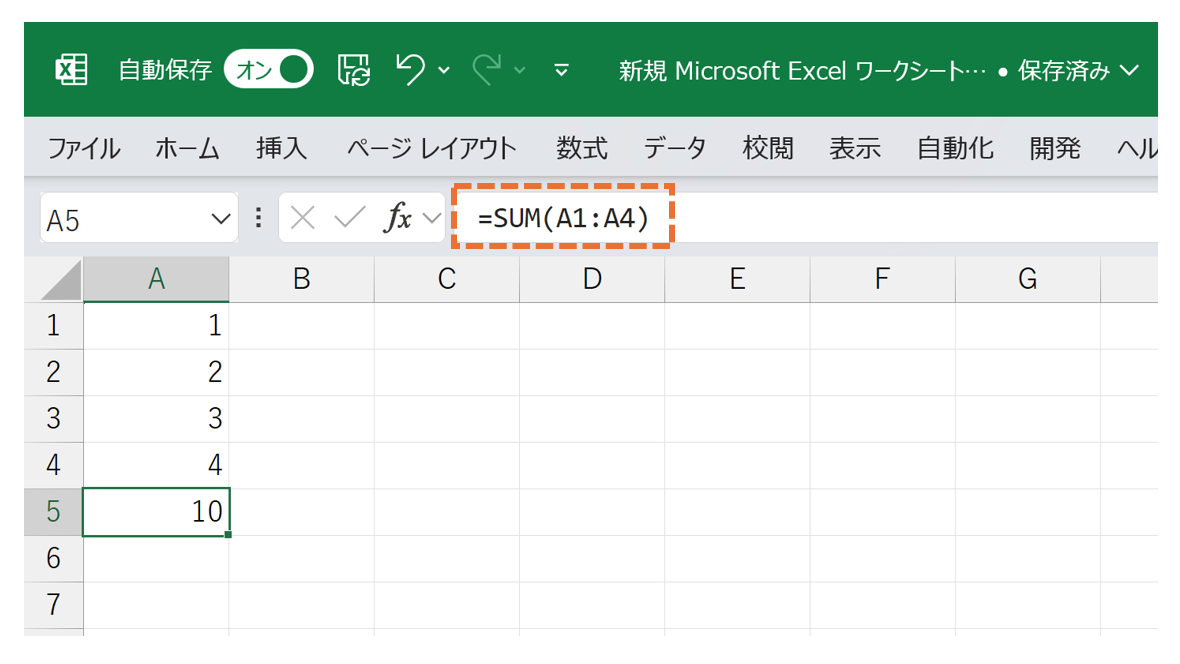The height and width of the screenshot is (664, 1180).
Task: Select column B header
Action: coord(302,279)
